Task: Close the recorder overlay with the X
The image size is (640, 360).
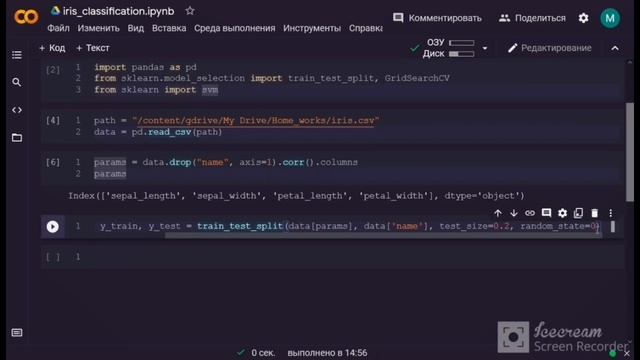Action: click(x=627, y=353)
